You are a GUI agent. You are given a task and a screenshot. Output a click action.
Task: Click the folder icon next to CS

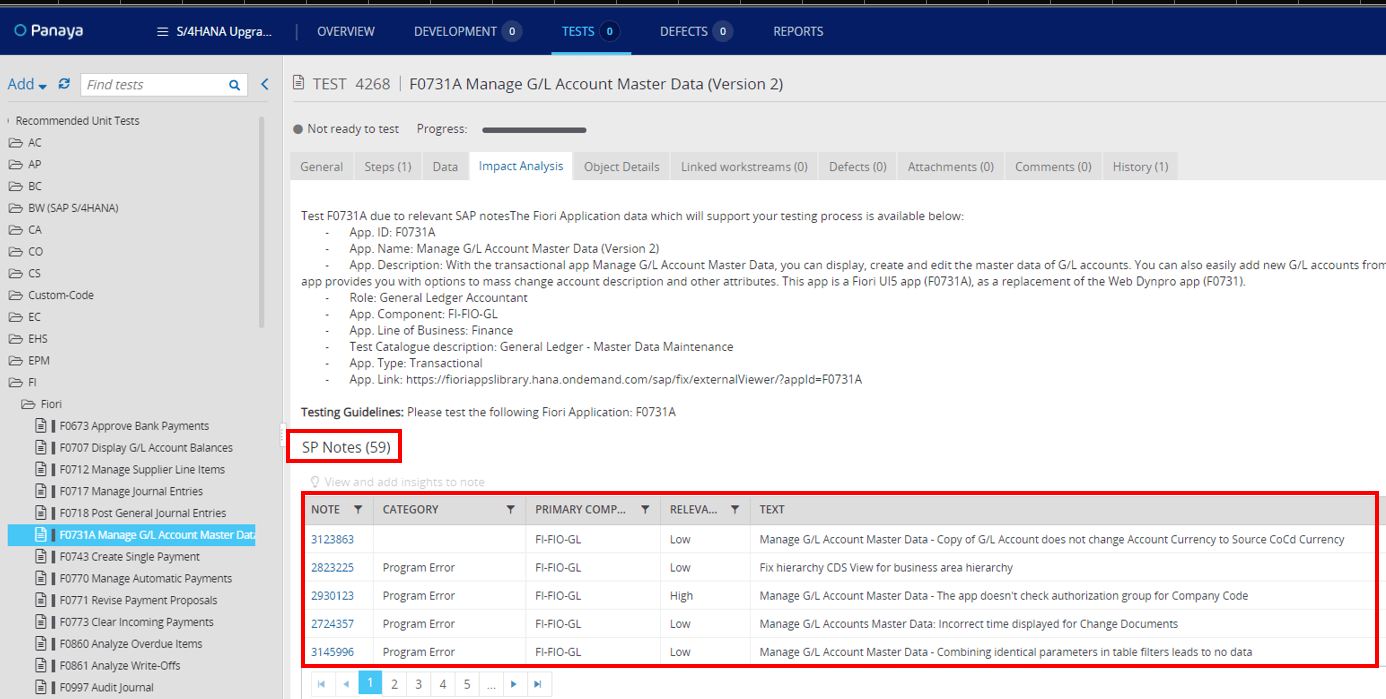click(15, 273)
